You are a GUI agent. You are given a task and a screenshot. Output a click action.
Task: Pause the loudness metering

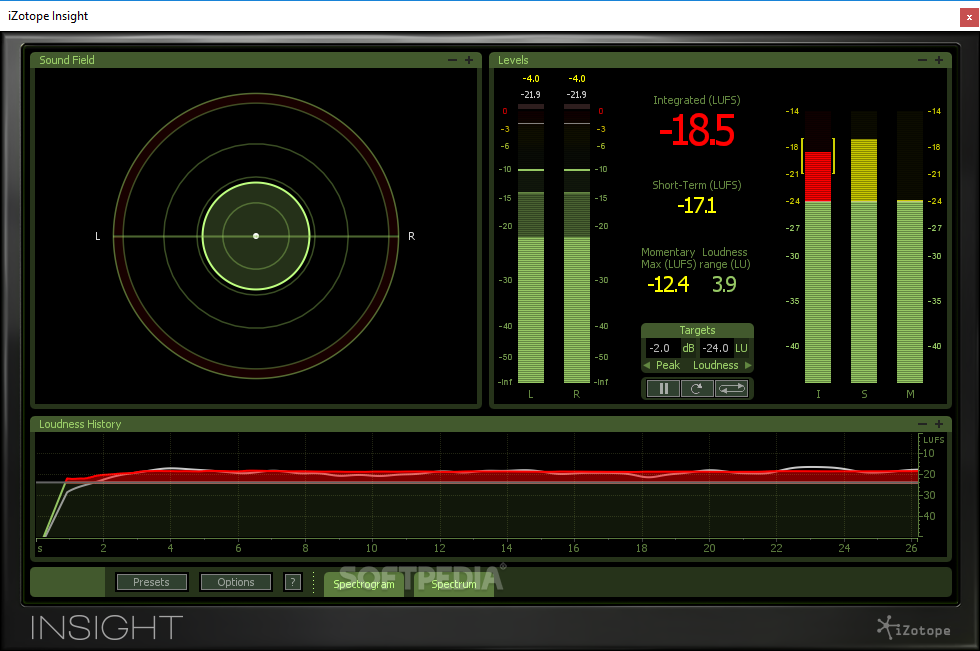point(663,389)
